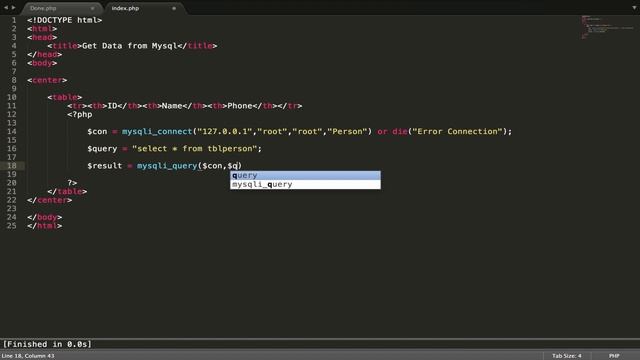The image size is (640, 360).
Task: Choose the 'mysqli_query' autocomplete suggestion
Action: click(305, 184)
